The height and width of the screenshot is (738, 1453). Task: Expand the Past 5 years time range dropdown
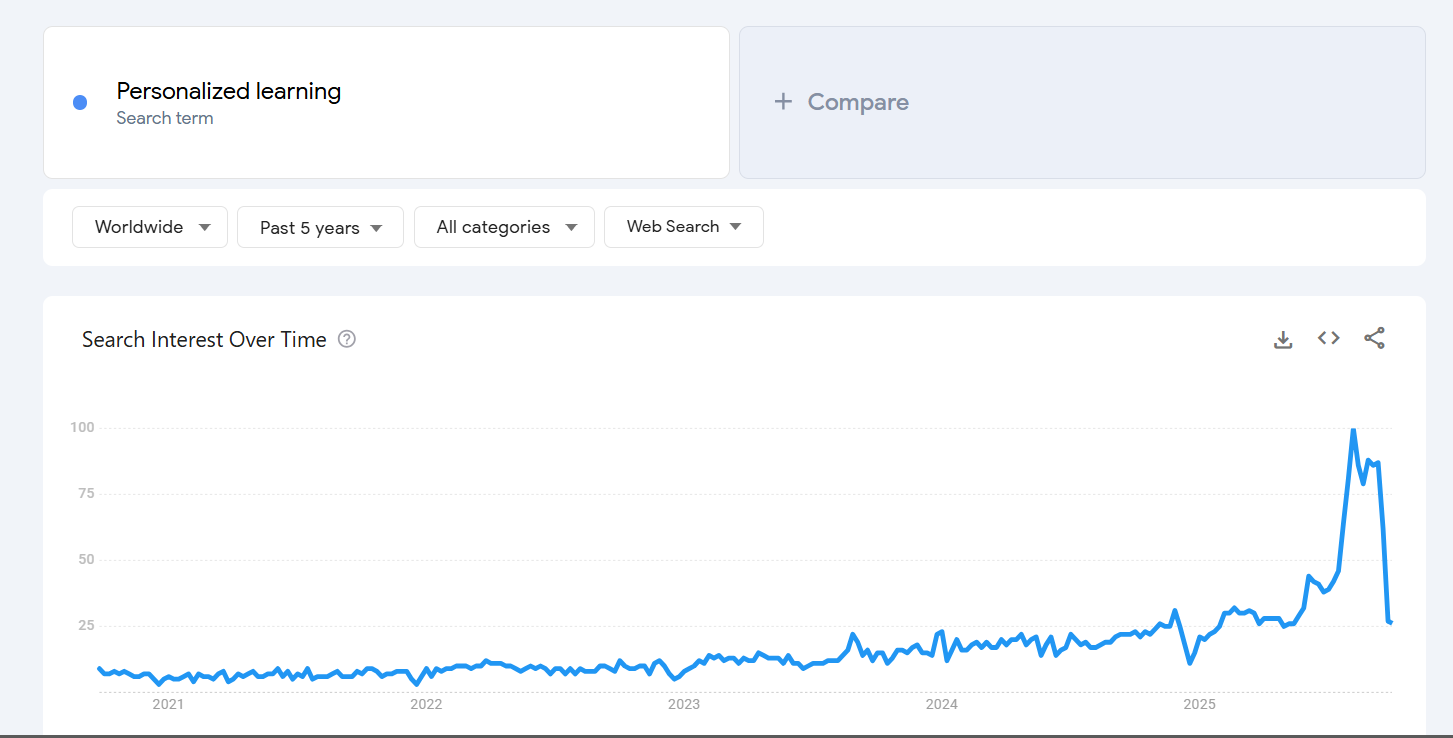point(320,227)
